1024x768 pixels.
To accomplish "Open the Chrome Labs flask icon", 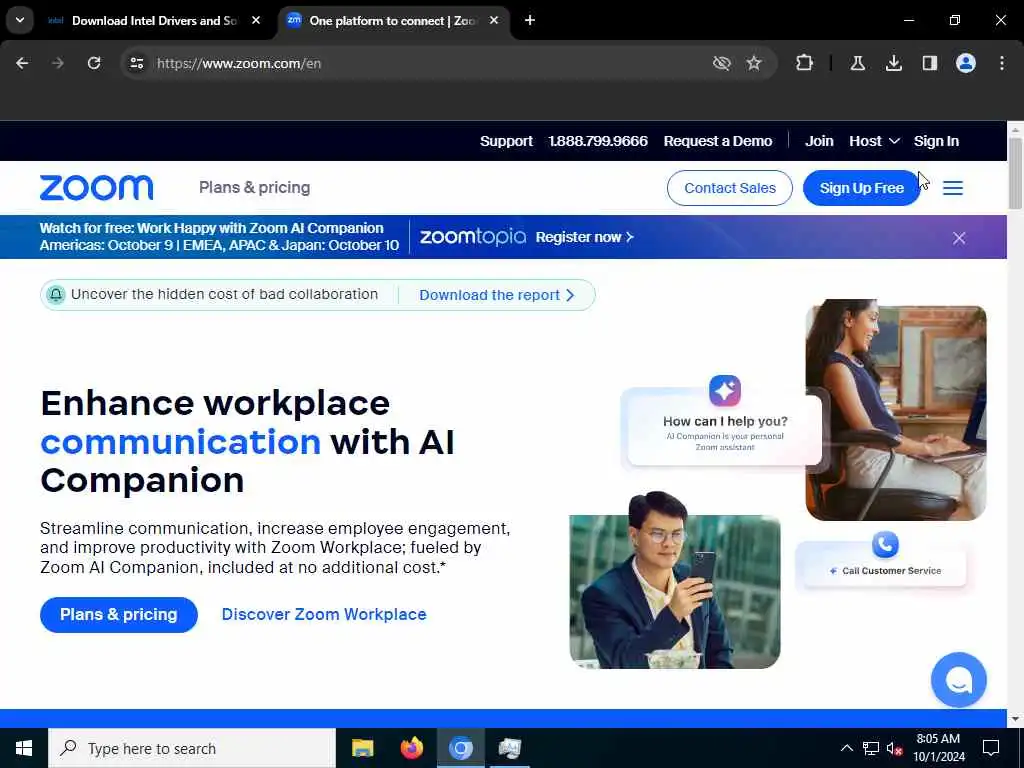I will point(857,63).
